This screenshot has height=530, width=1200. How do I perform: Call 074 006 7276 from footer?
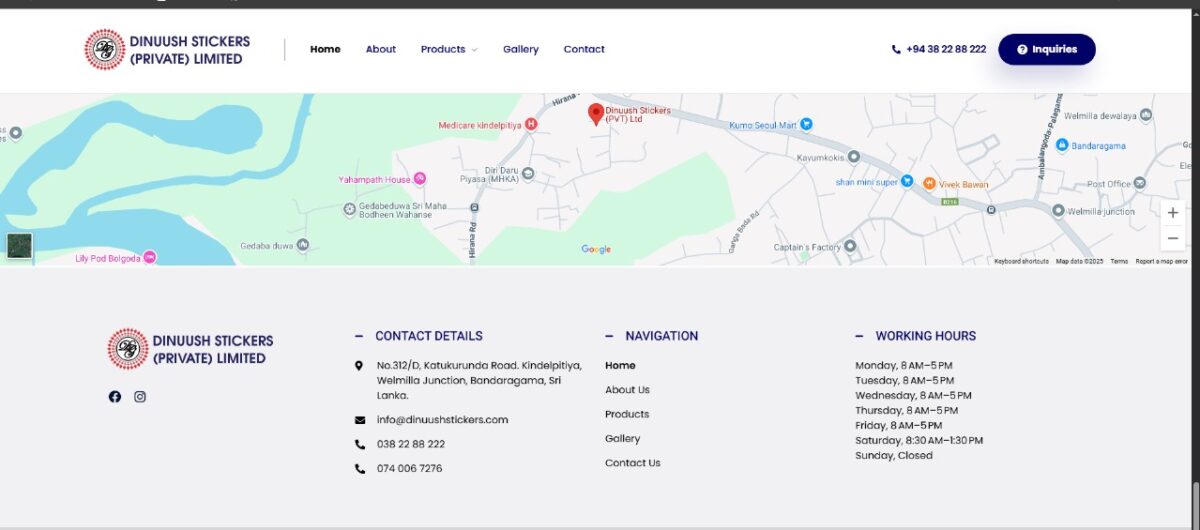409,468
